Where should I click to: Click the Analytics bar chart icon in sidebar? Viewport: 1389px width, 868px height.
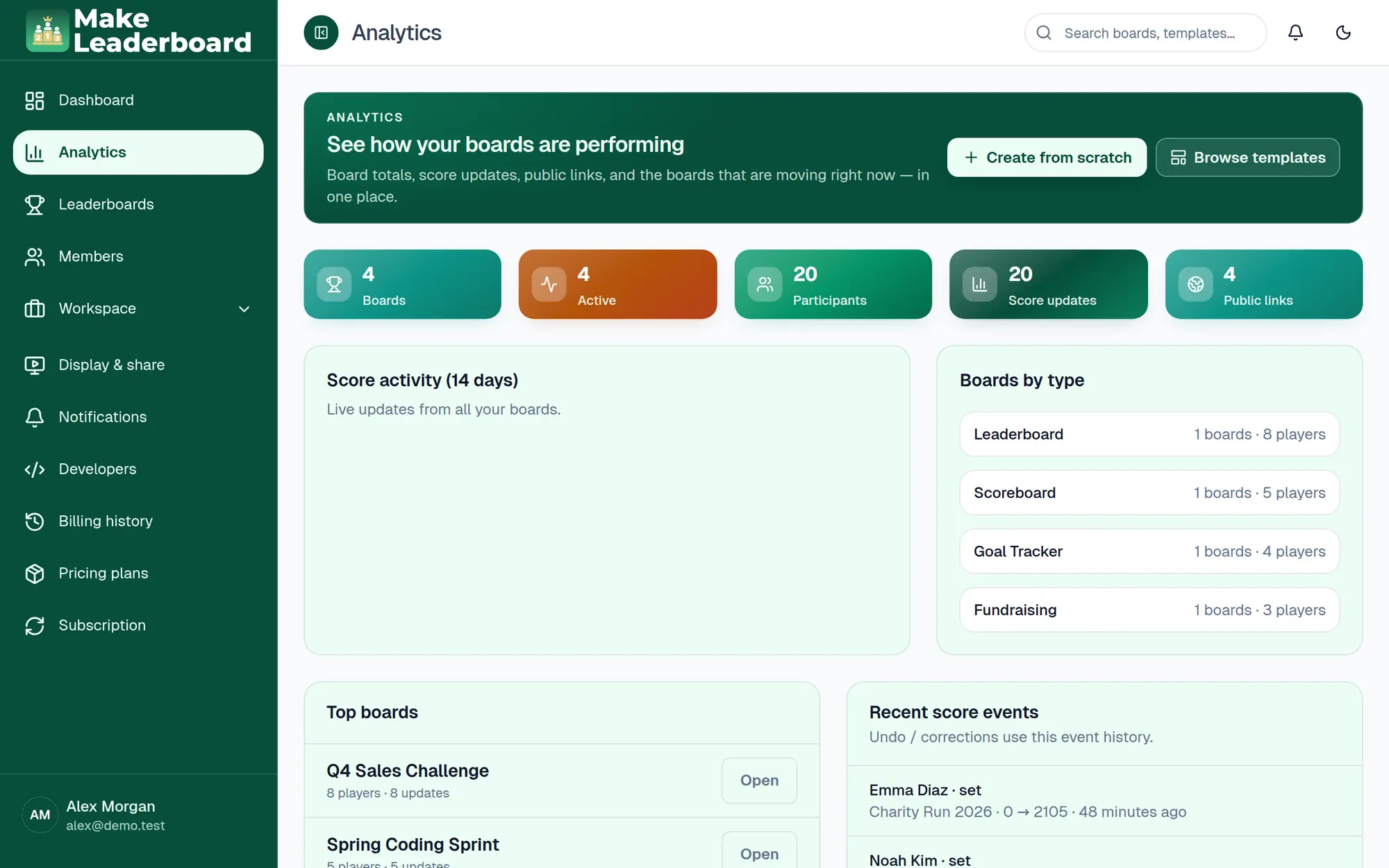[x=35, y=153]
